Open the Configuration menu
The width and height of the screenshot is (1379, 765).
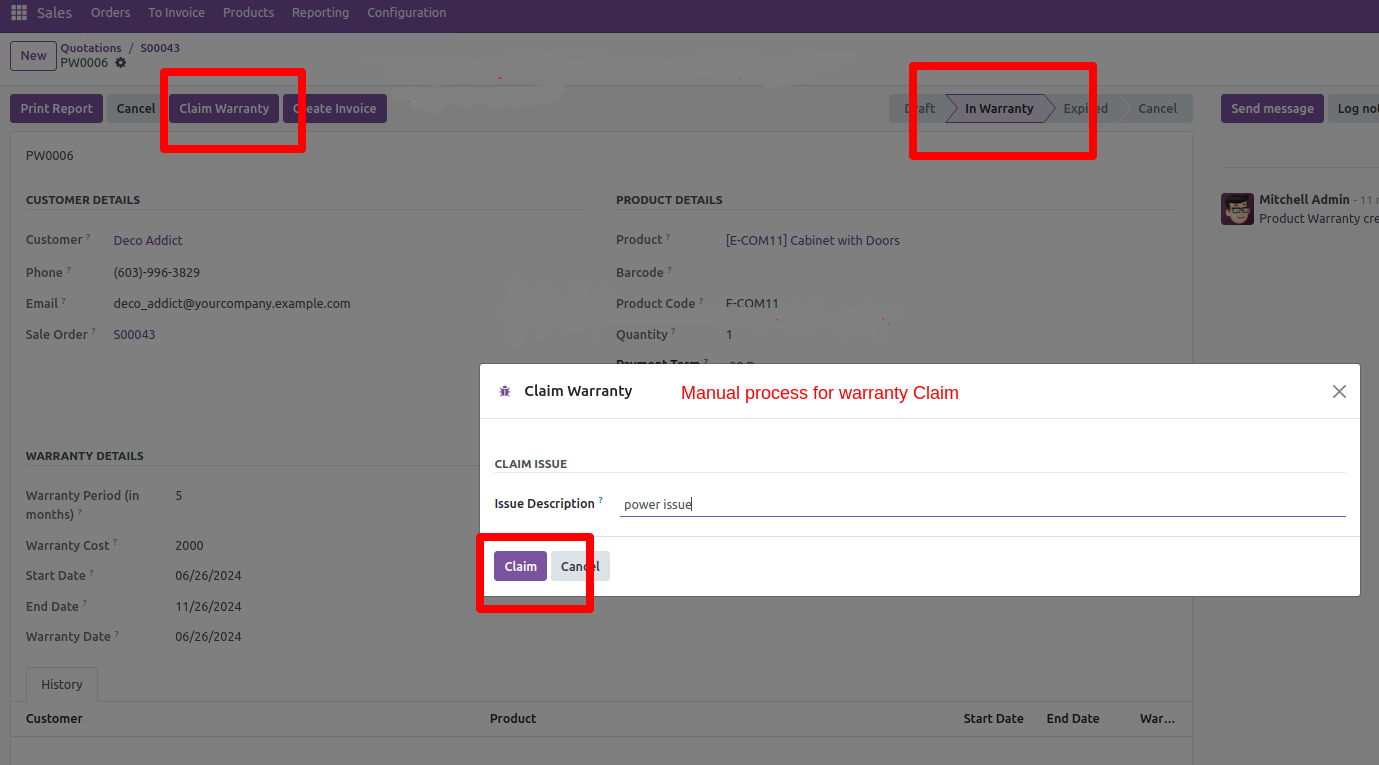point(406,13)
